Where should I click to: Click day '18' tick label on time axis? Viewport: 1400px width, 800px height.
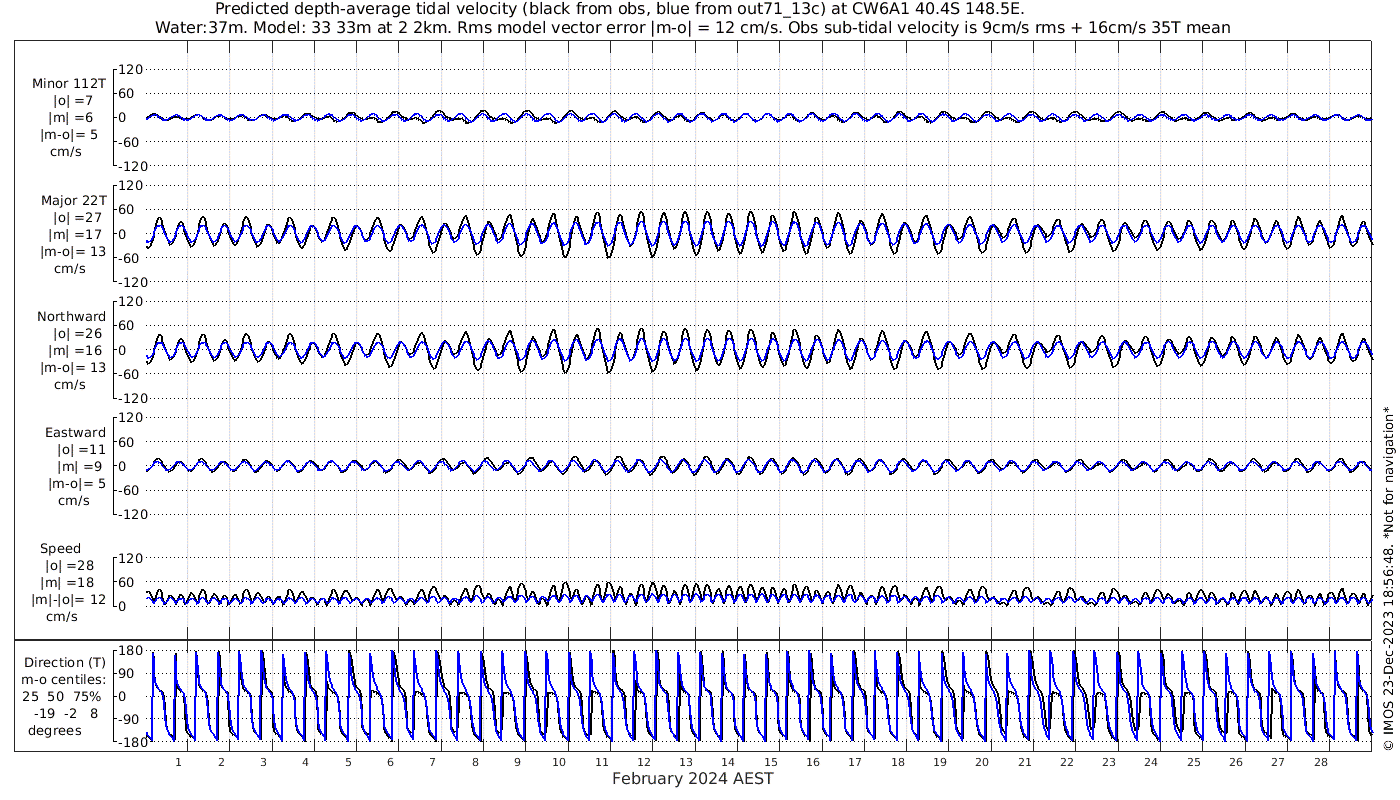click(x=898, y=762)
